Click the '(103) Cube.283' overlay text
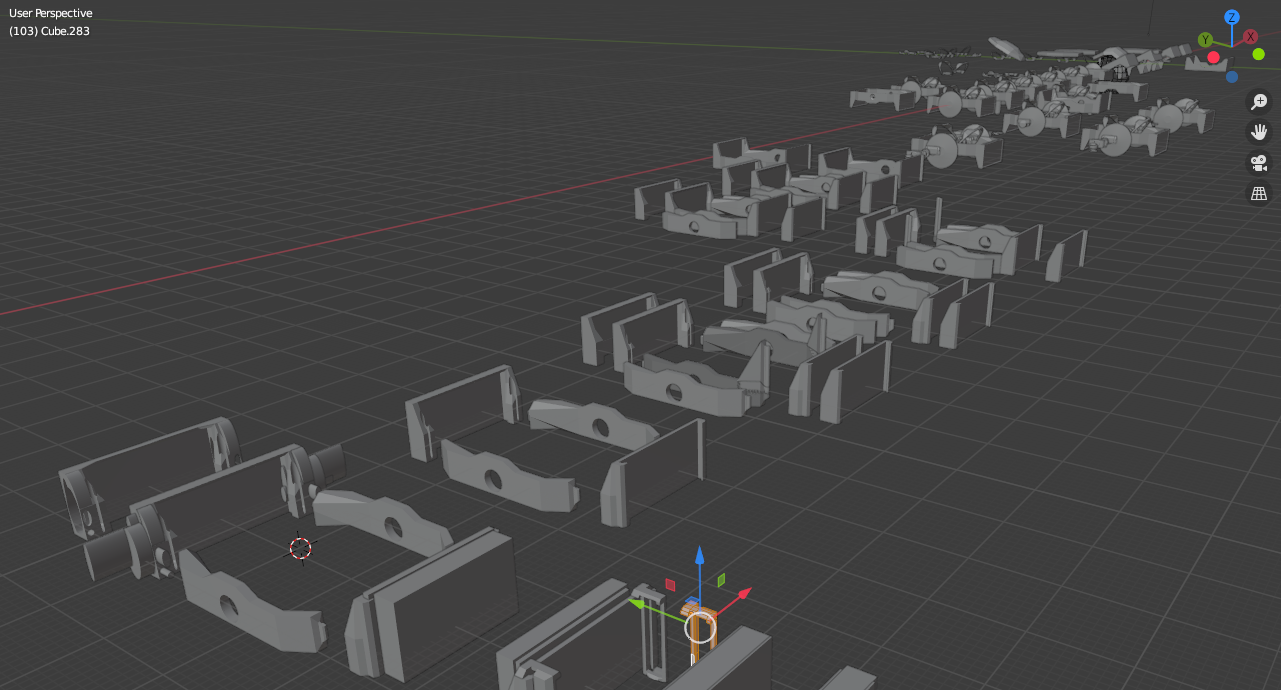This screenshot has width=1281, height=690. pyautogui.click(x=50, y=31)
